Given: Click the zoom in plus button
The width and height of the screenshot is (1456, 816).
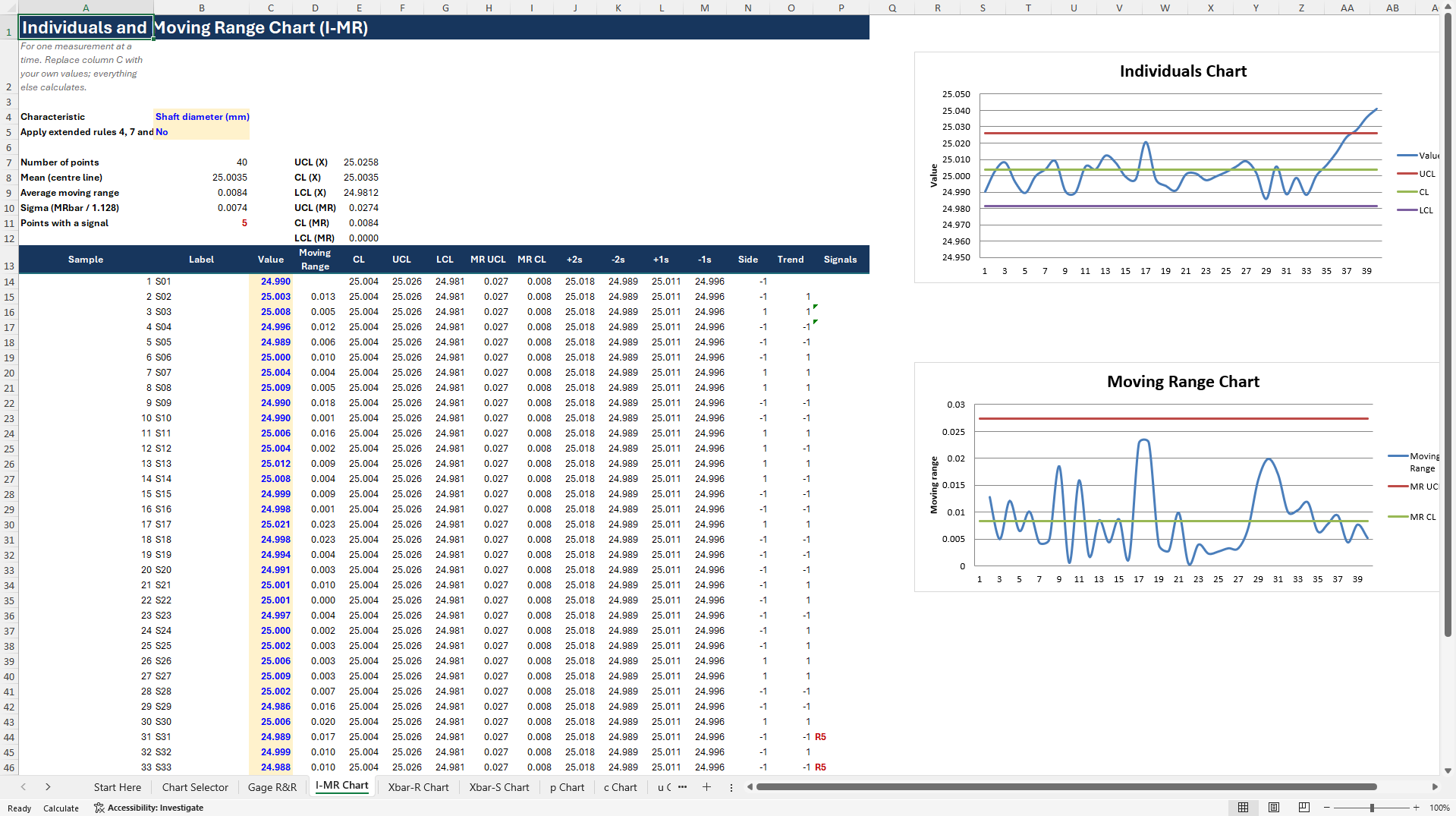Looking at the screenshot, I should 1416,808.
